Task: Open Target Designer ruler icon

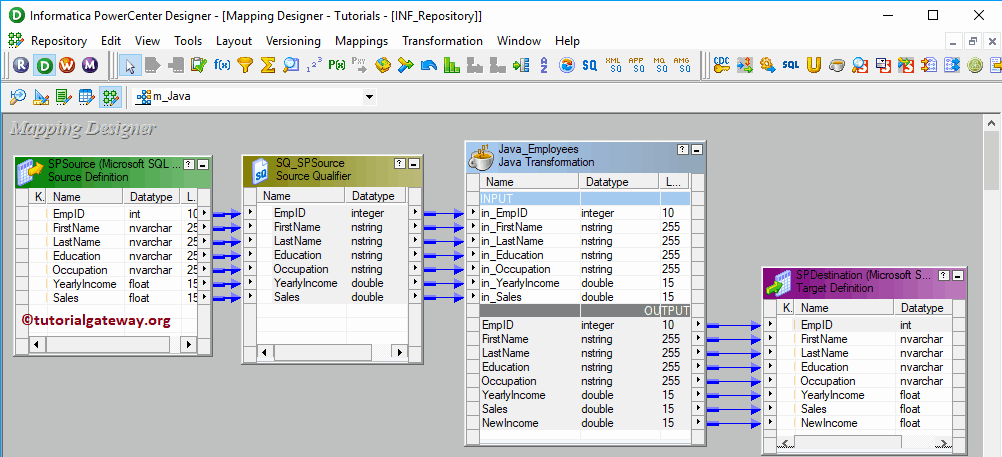Action: [41, 97]
